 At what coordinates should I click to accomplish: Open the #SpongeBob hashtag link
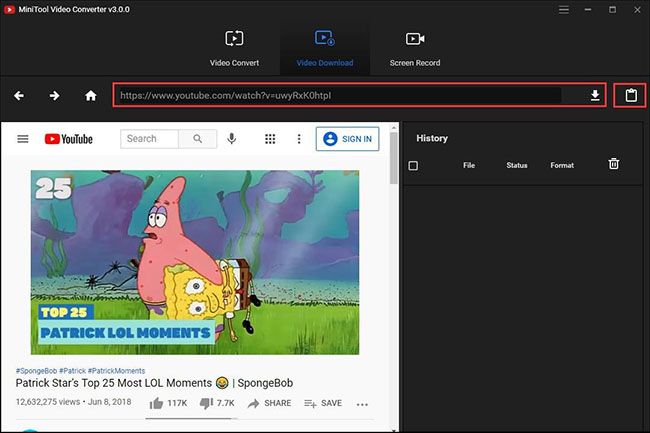36,371
